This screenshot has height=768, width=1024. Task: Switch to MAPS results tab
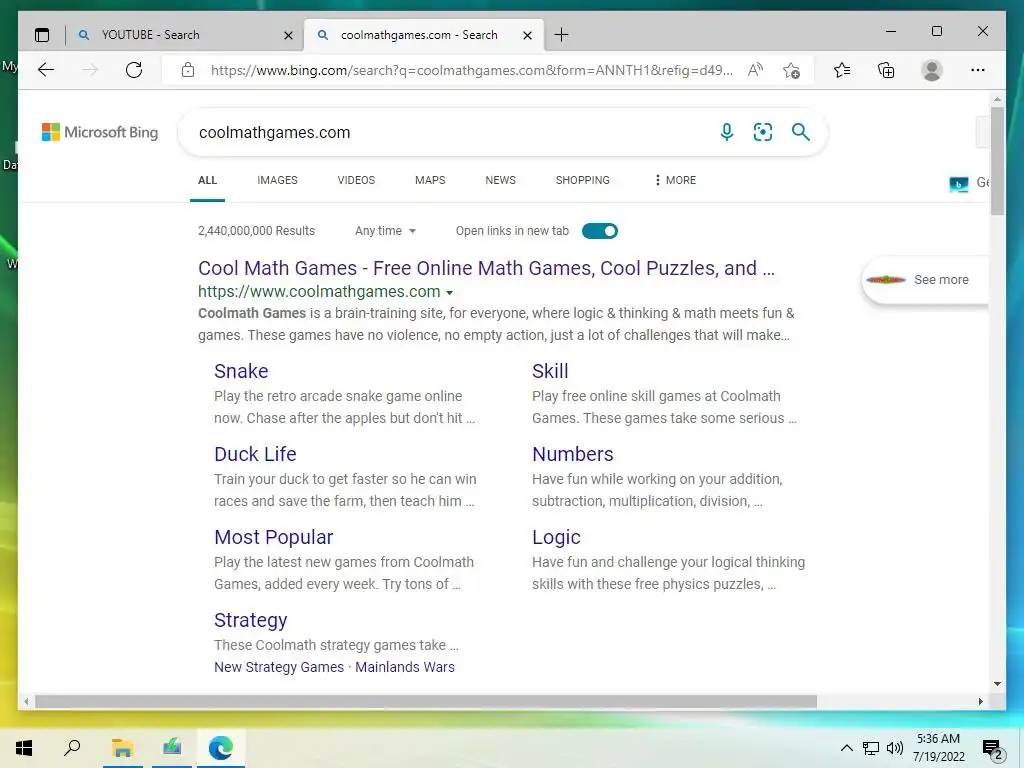(430, 180)
